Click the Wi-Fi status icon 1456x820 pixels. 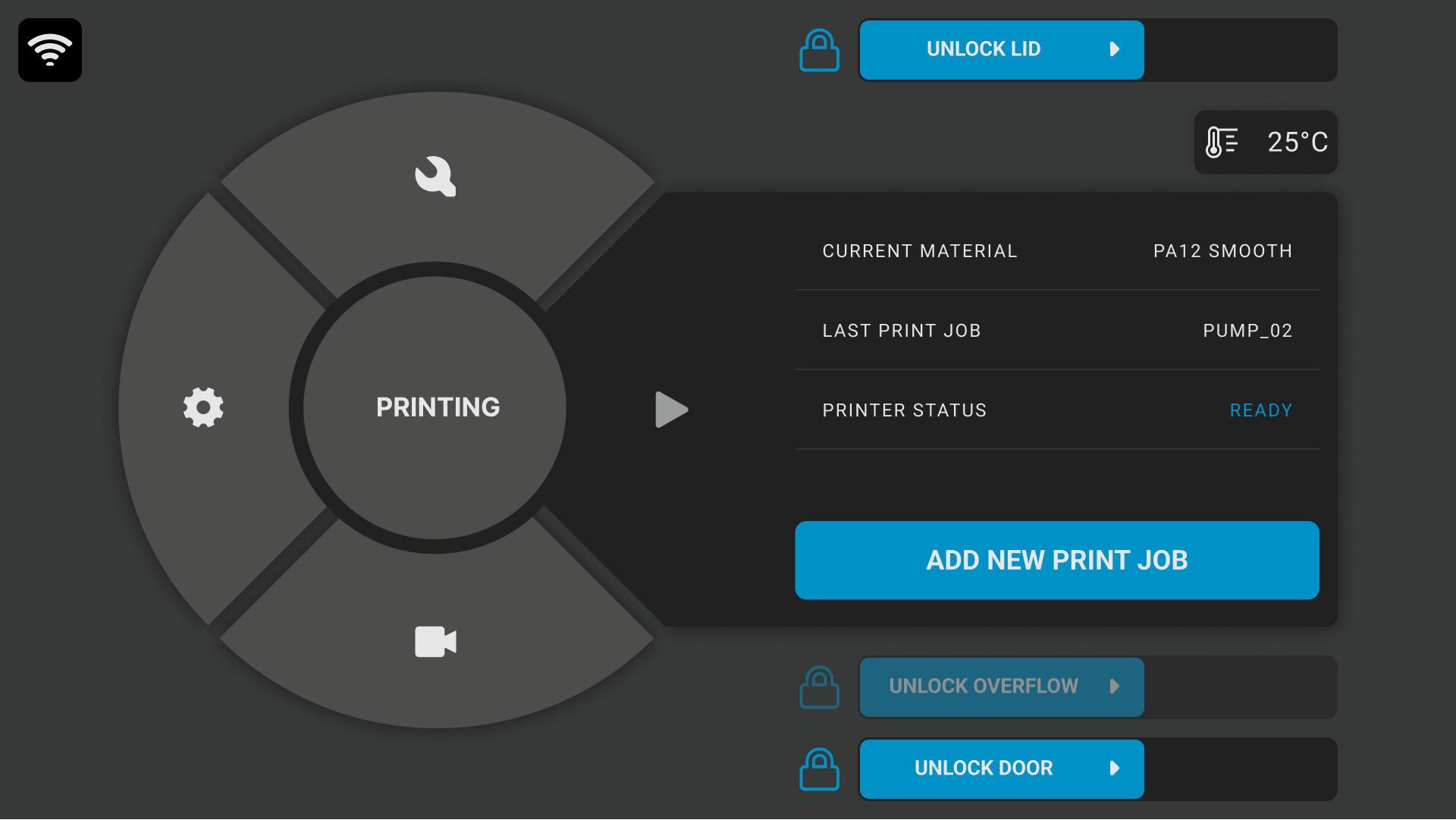pos(50,50)
